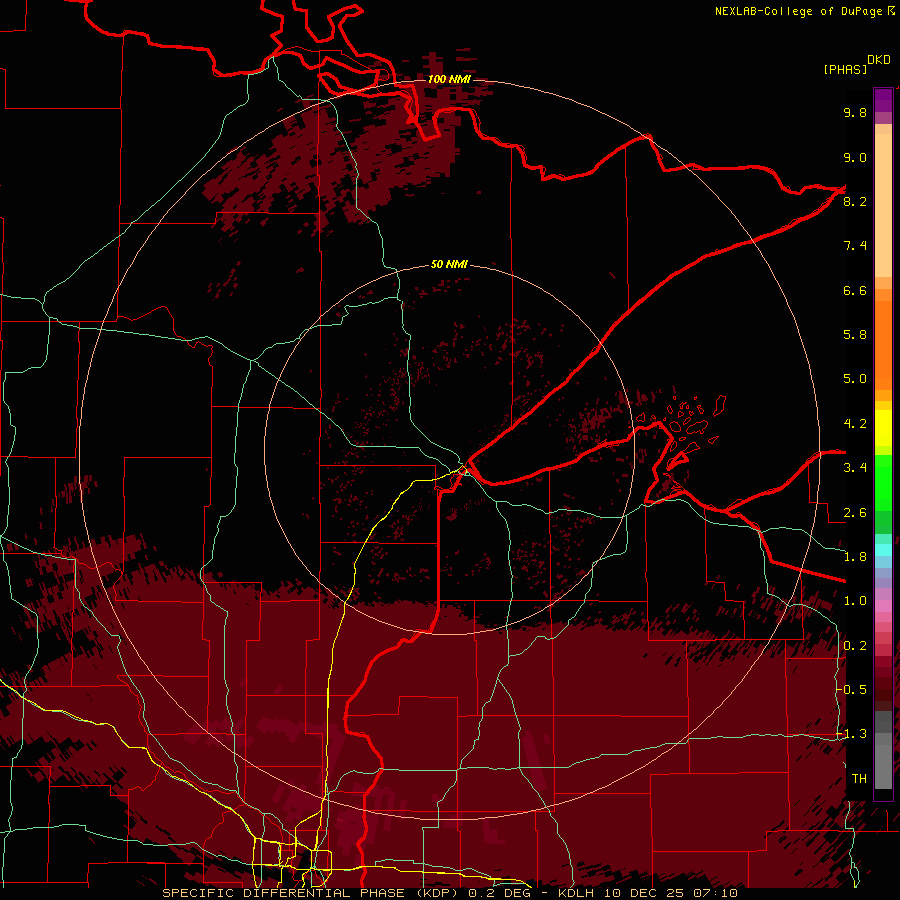Image resolution: width=900 pixels, height=900 pixels.
Task: Click the 3.4 scale value
Action: point(855,468)
